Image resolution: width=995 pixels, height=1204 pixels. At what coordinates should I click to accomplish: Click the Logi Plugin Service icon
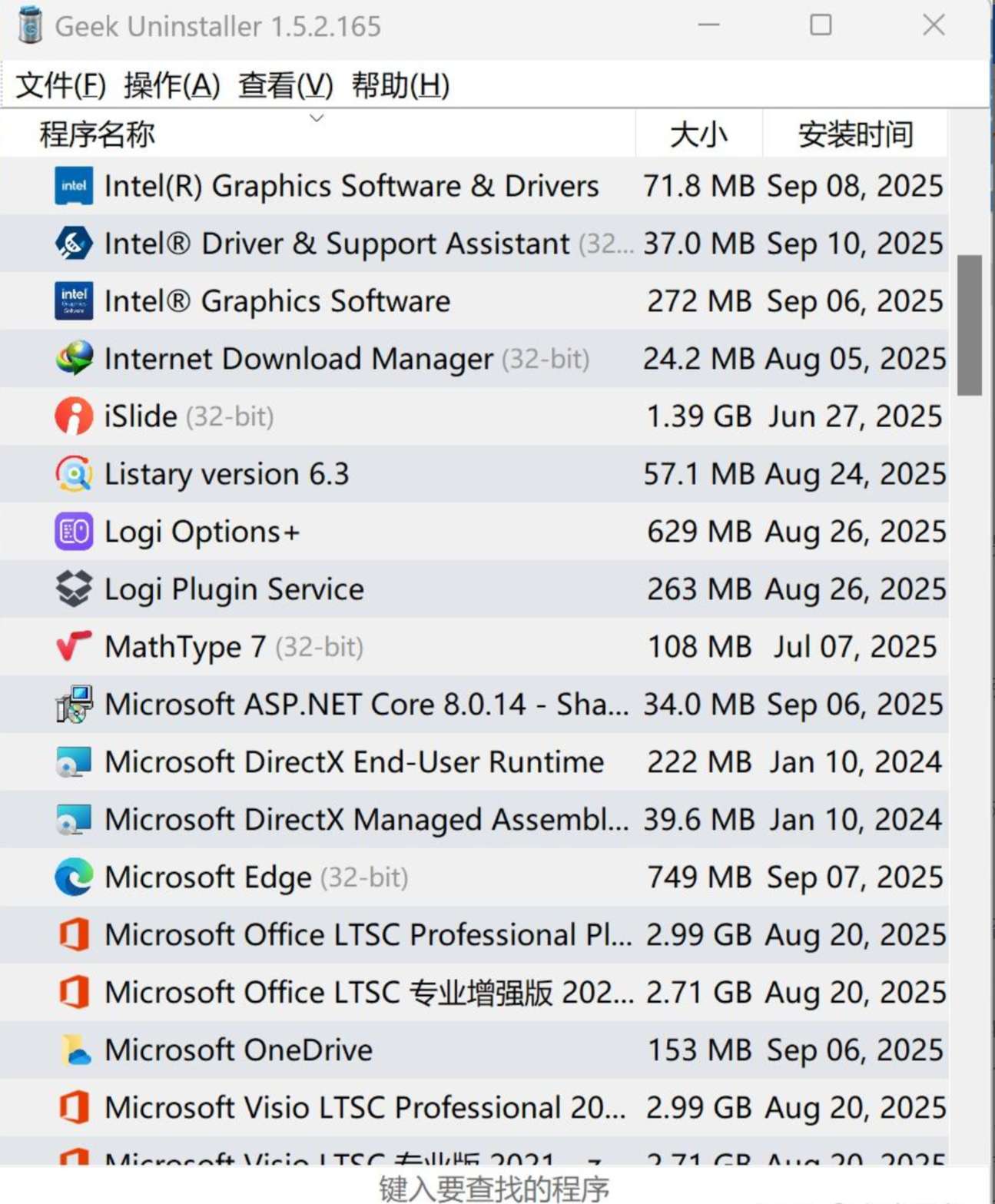(x=74, y=589)
